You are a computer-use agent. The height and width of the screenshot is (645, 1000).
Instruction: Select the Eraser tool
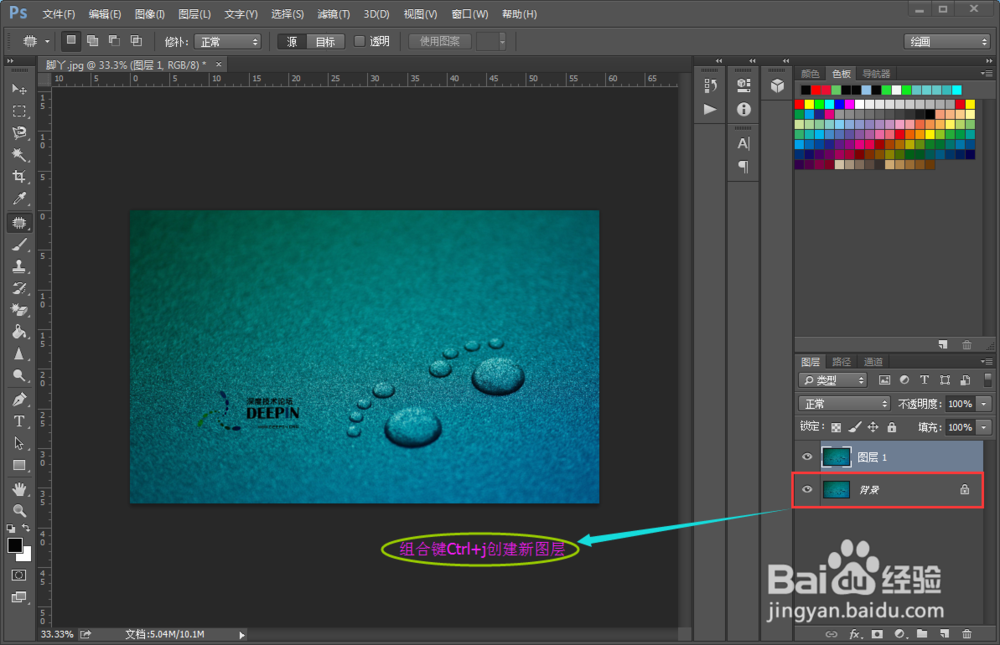point(19,310)
